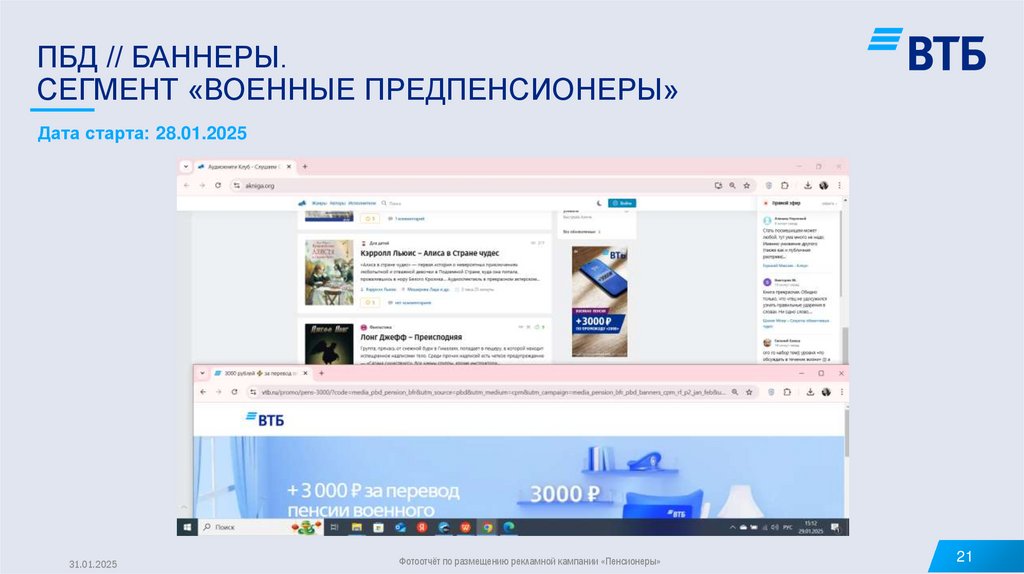
Task: Open Task View from the taskbar
Action: point(334,527)
